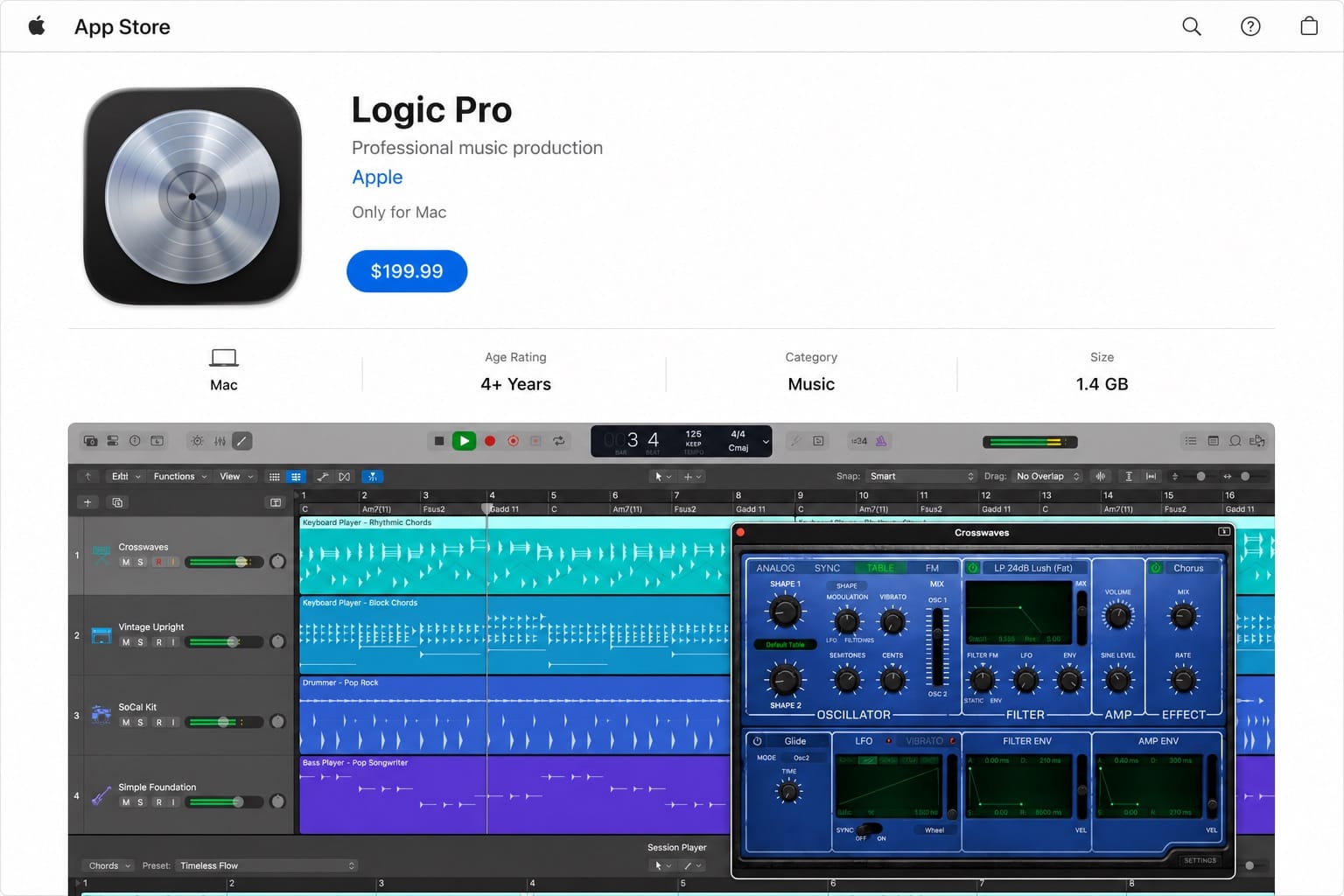Click the waveform zoom icon
Screen dimensions: 1344x896
pos(1101,477)
